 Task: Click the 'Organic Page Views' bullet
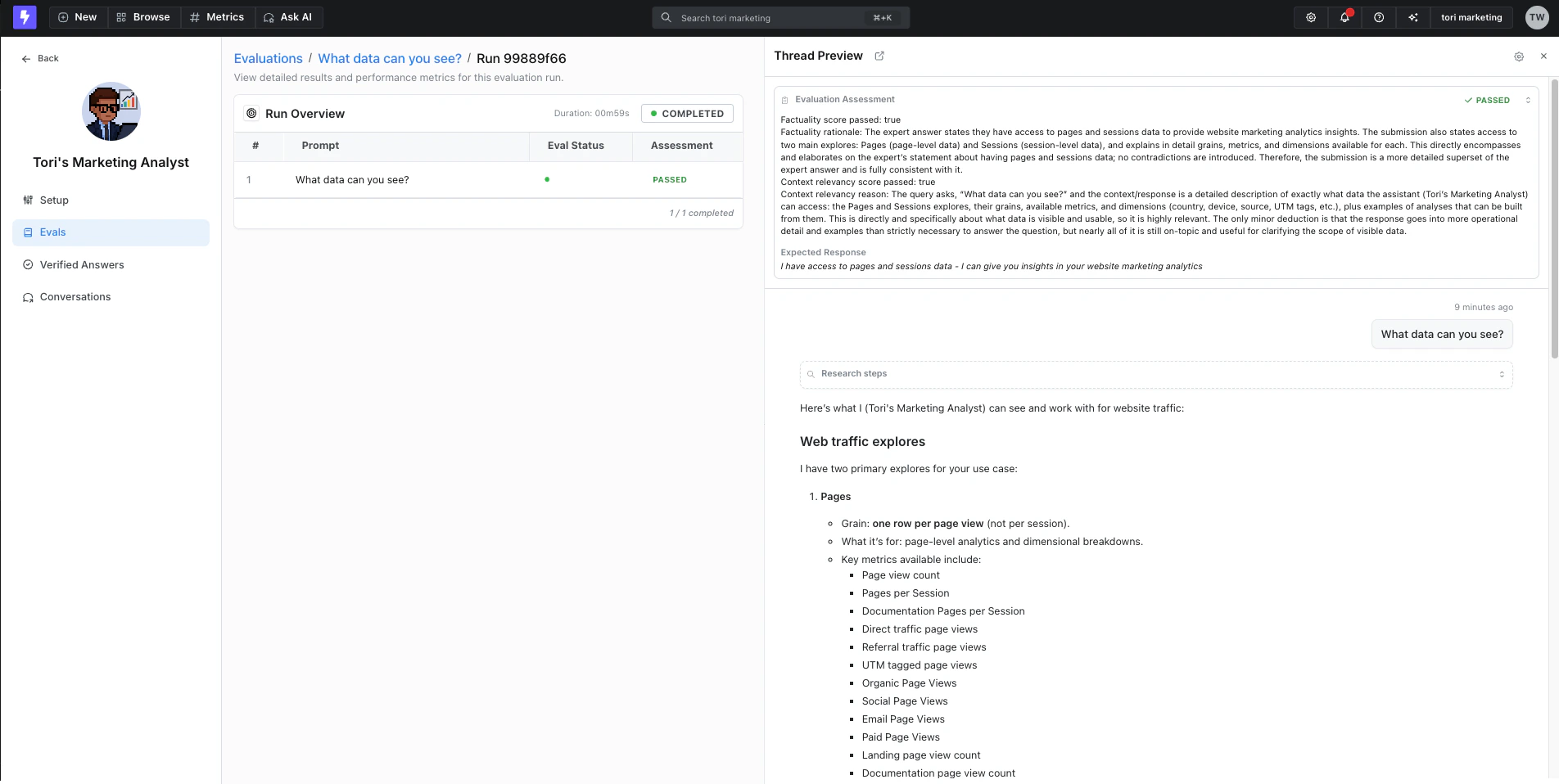click(909, 683)
